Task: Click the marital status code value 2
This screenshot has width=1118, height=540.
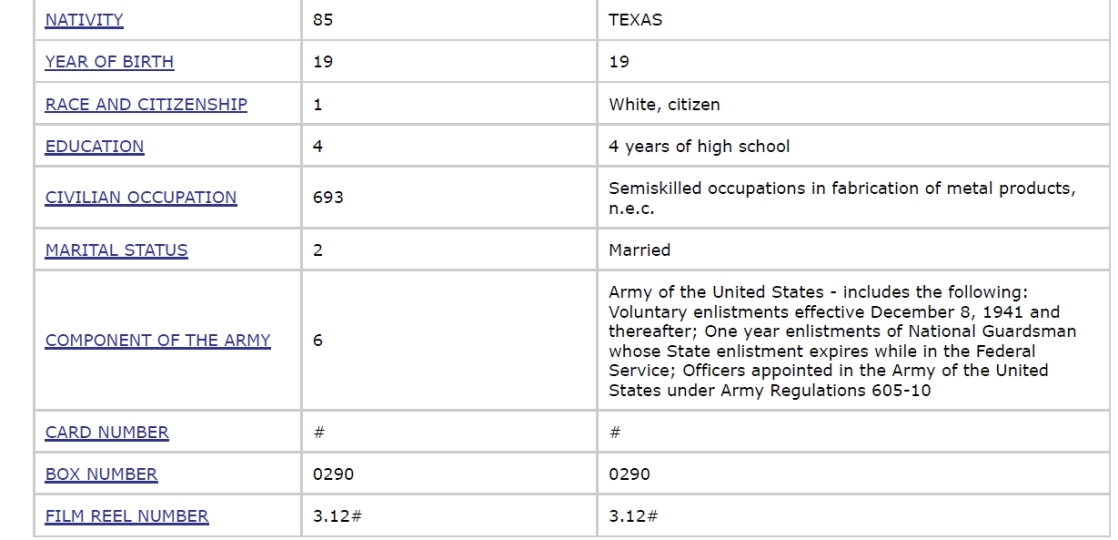Action: tap(318, 250)
